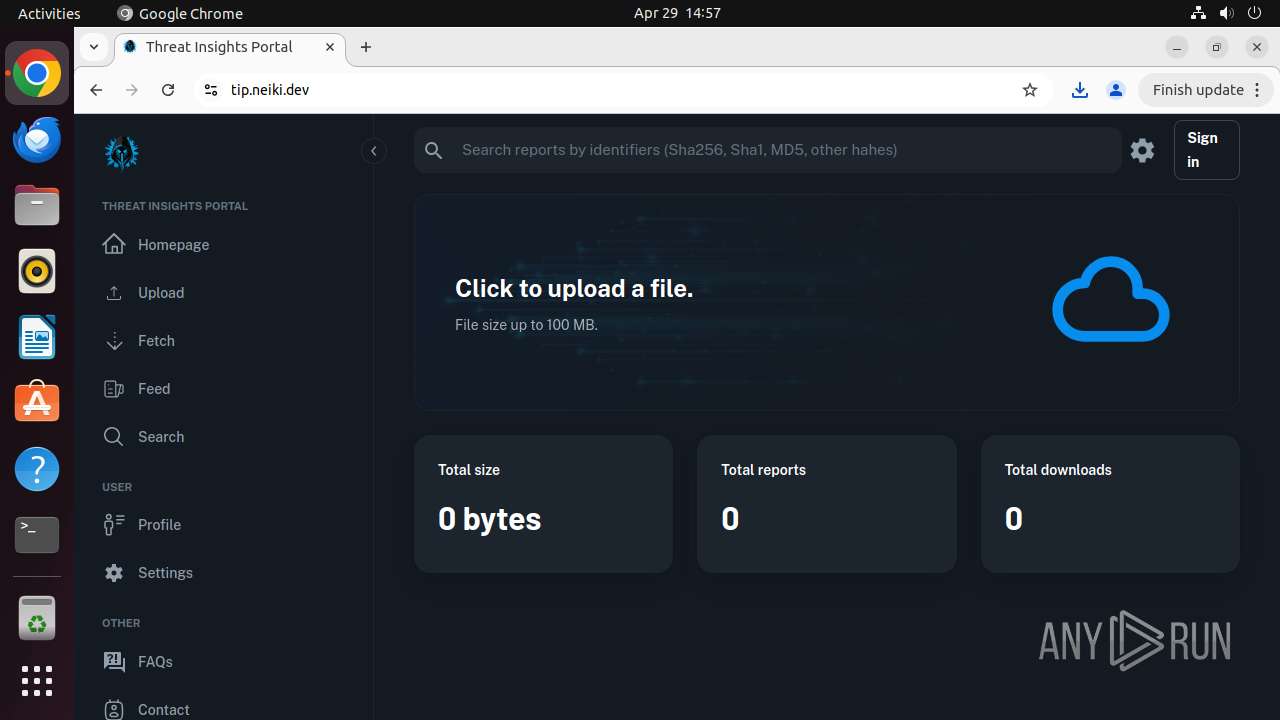Reload the page with the refresh icon
Screen dimensions: 1280x720
pos(168,90)
